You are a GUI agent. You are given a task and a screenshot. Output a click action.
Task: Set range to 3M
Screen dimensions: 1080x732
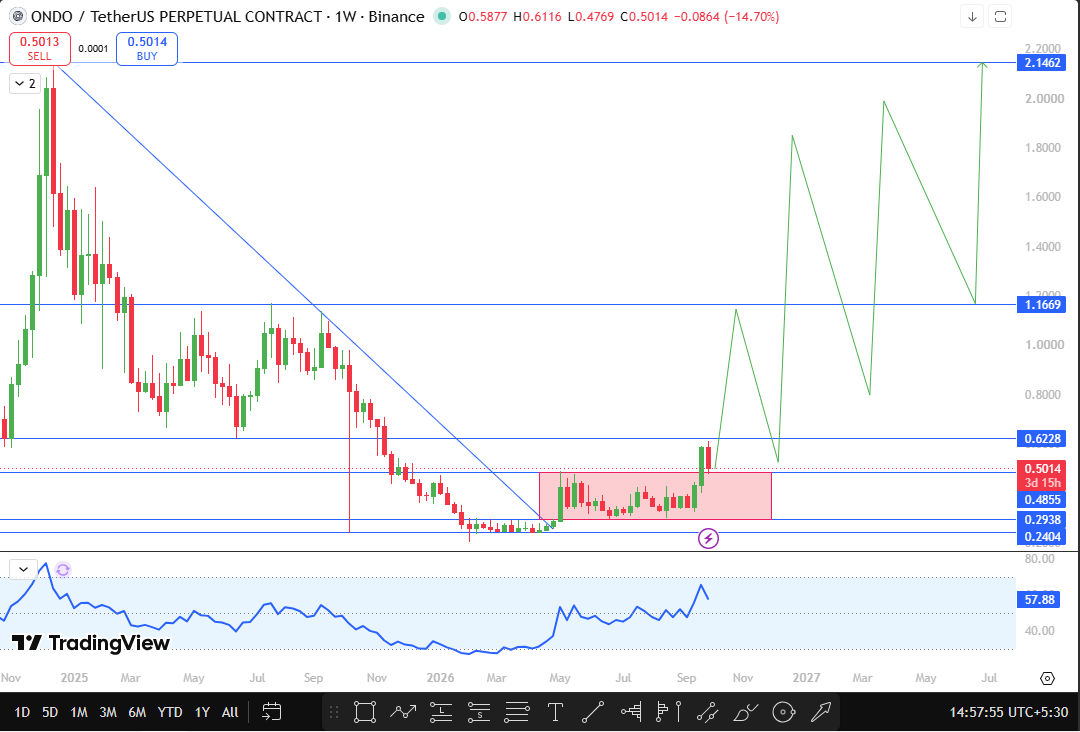[107, 712]
